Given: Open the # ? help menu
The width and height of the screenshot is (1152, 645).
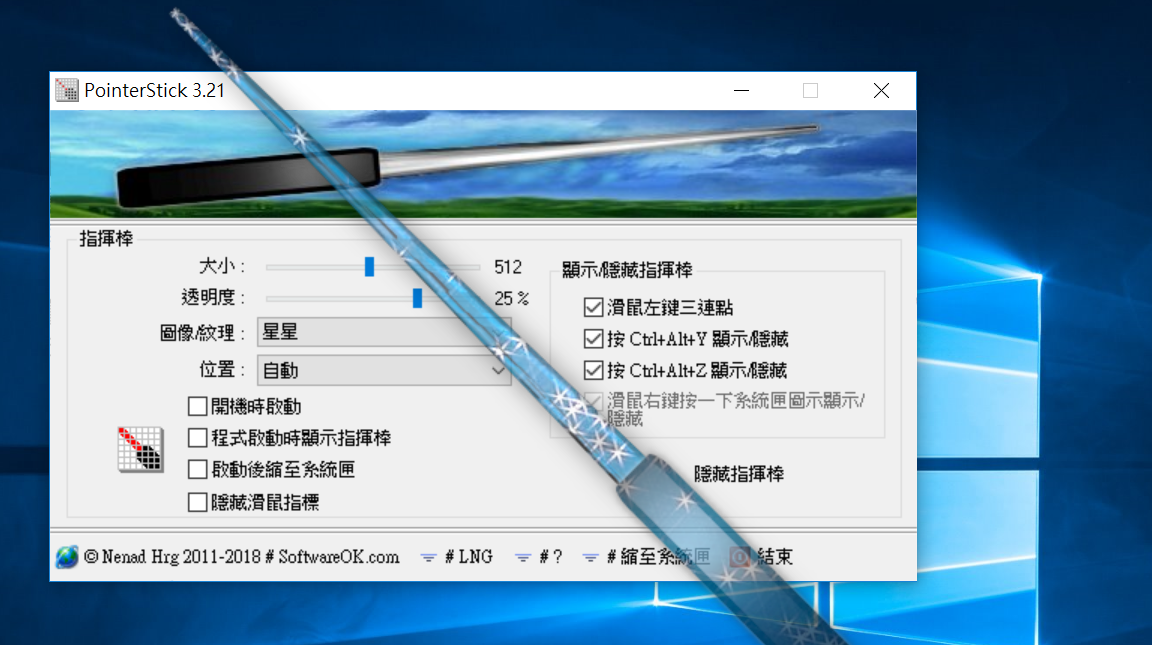Looking at the screenshot, I should tap(549, 557).
